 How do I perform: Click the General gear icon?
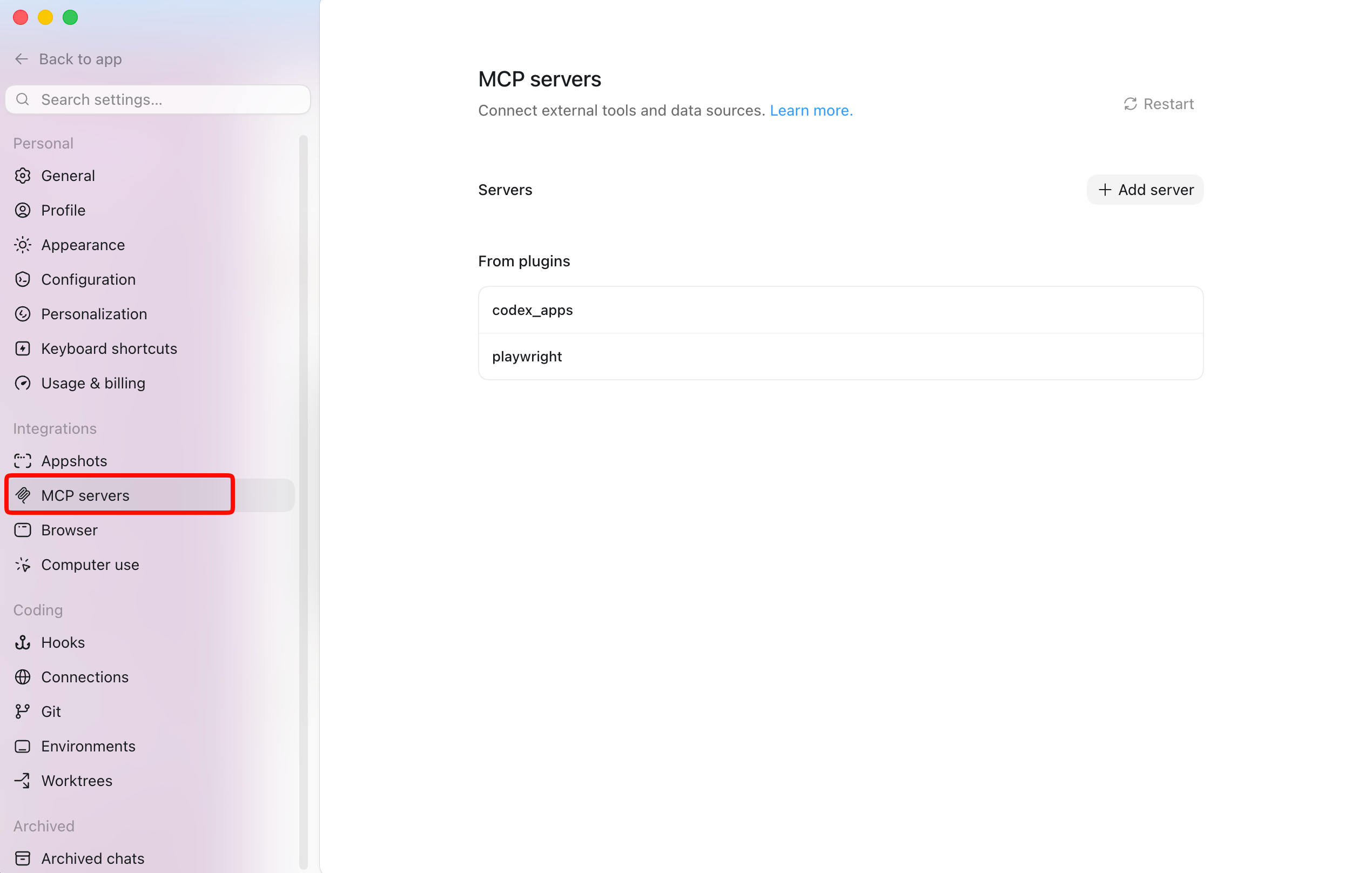coord(23,176)
